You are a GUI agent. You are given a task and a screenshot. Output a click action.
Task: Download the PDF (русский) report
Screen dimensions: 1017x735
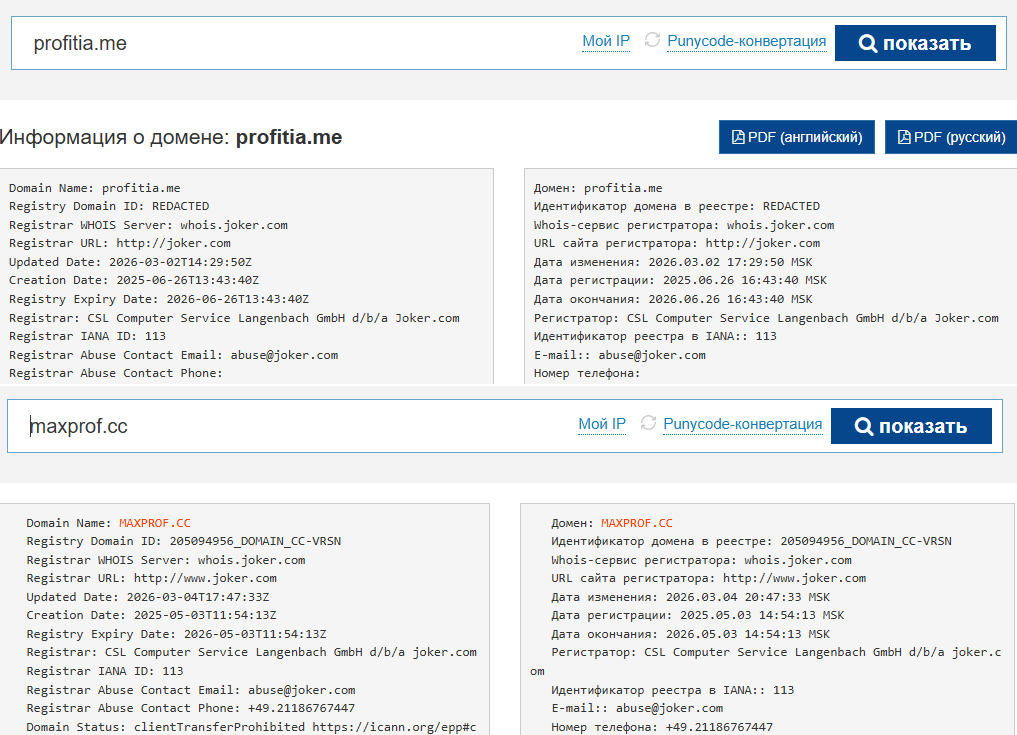950,137
